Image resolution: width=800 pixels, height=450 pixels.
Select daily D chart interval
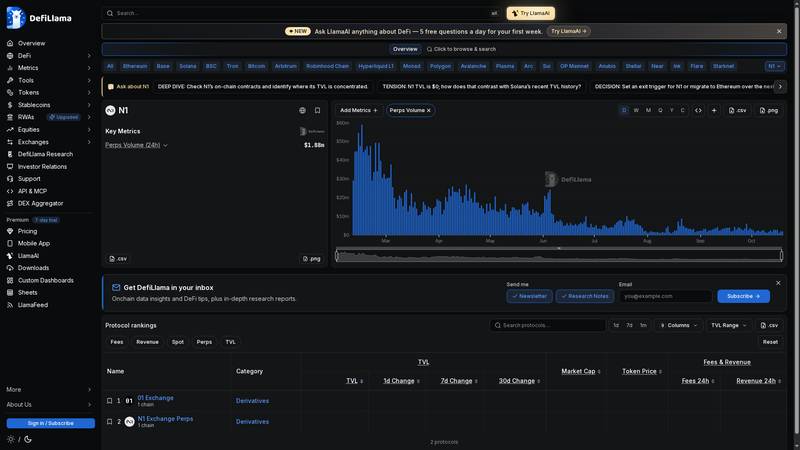tap(624, 110)
